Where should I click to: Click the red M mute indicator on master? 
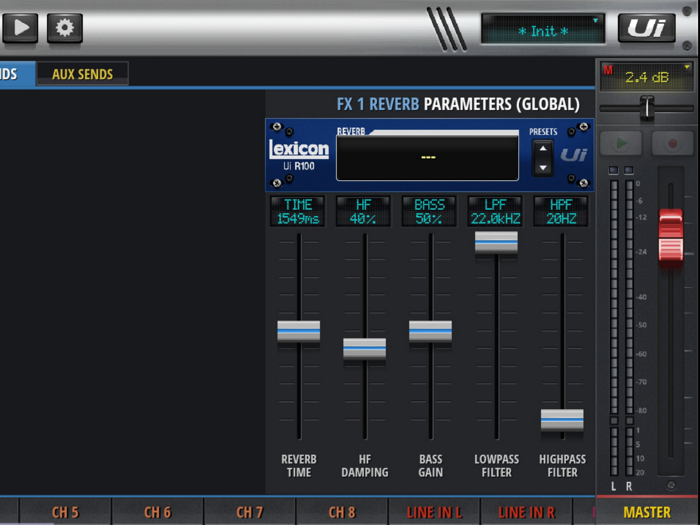point(608,70)
